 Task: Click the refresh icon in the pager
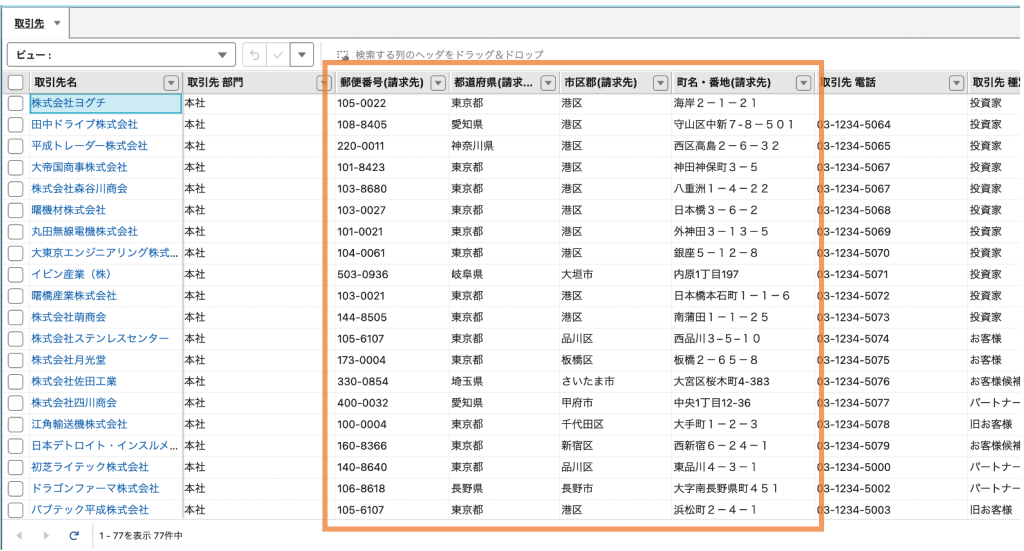pos(74,536)
